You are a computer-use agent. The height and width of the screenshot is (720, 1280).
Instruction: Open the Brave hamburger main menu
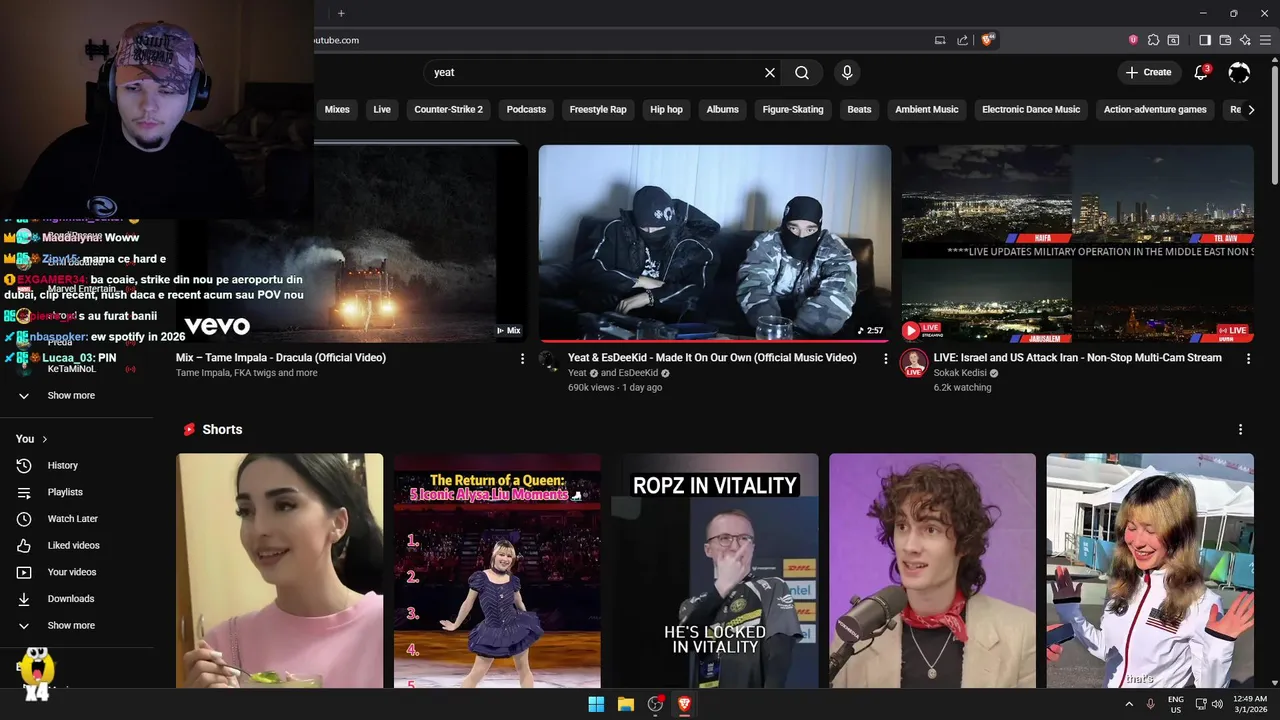tap(1265, 40)
